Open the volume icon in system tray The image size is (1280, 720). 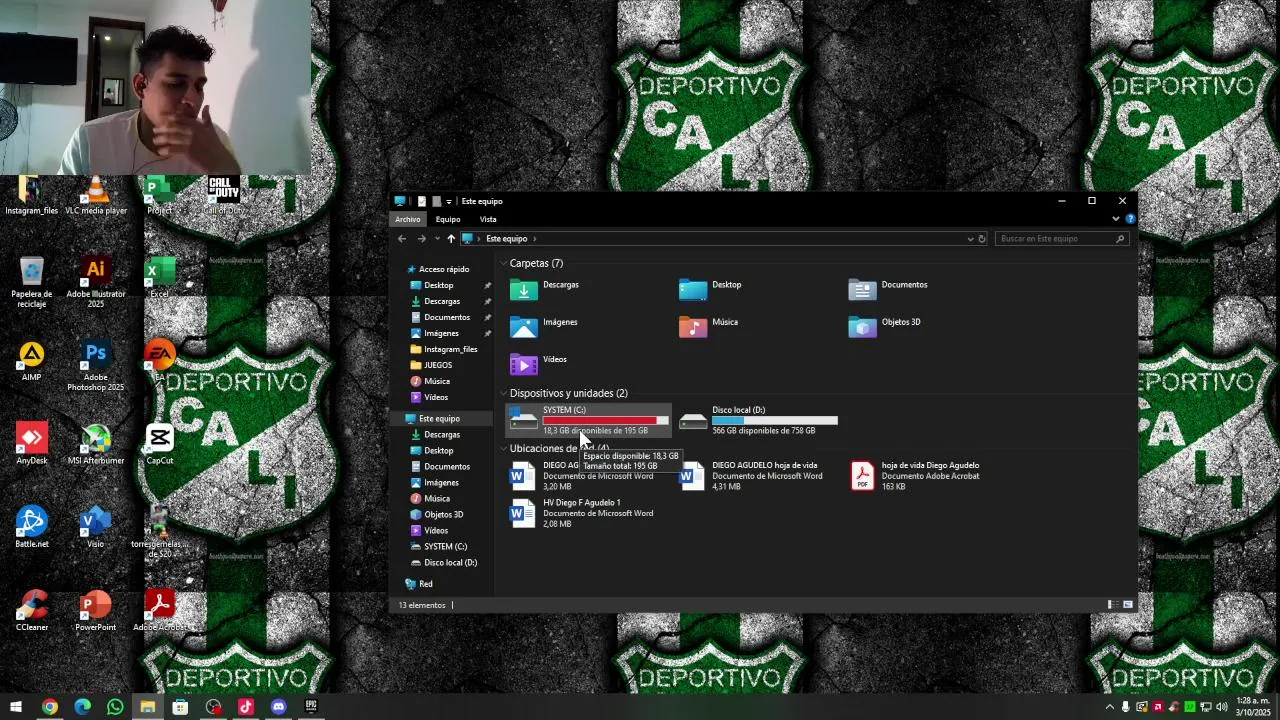pyautogui.click(x=1221, y=707)
